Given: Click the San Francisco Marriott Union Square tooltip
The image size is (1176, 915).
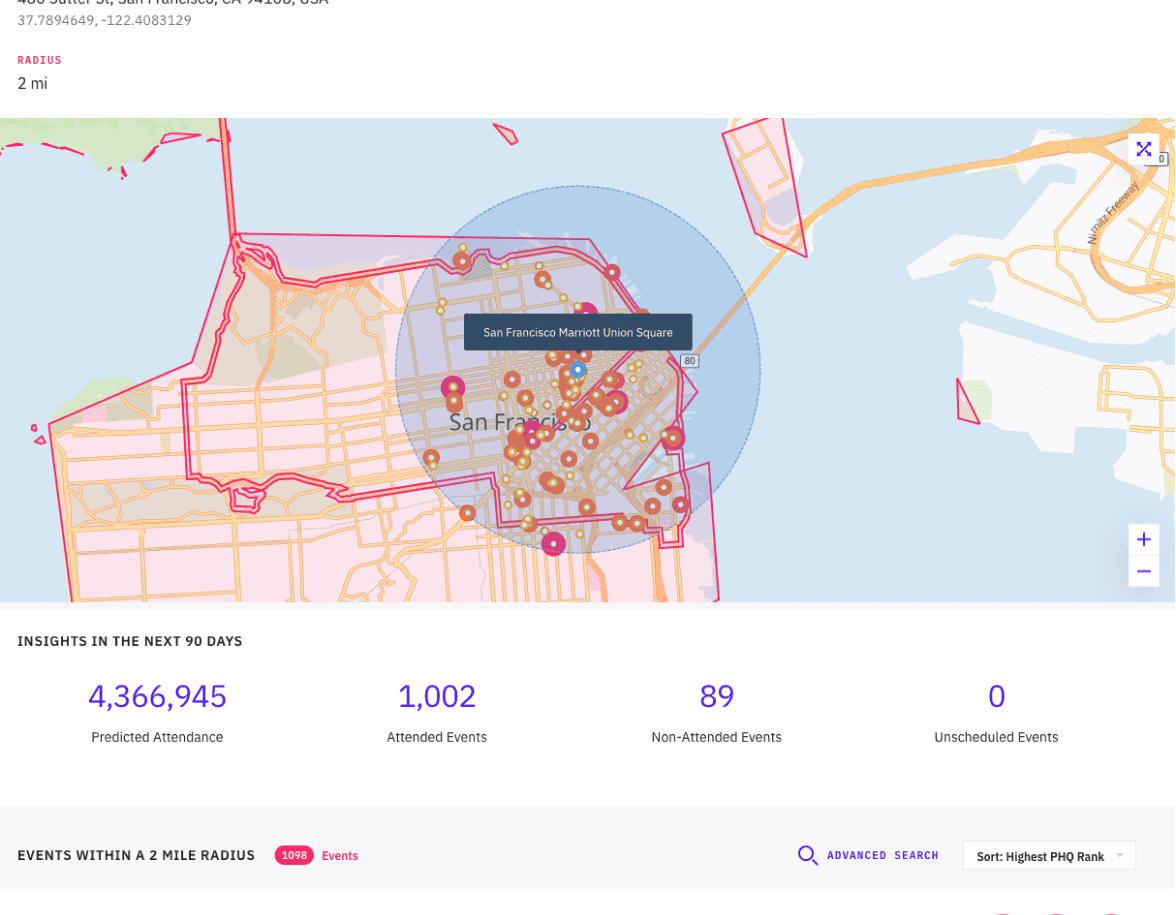Looking at the screenshot, I should (577, 332).
